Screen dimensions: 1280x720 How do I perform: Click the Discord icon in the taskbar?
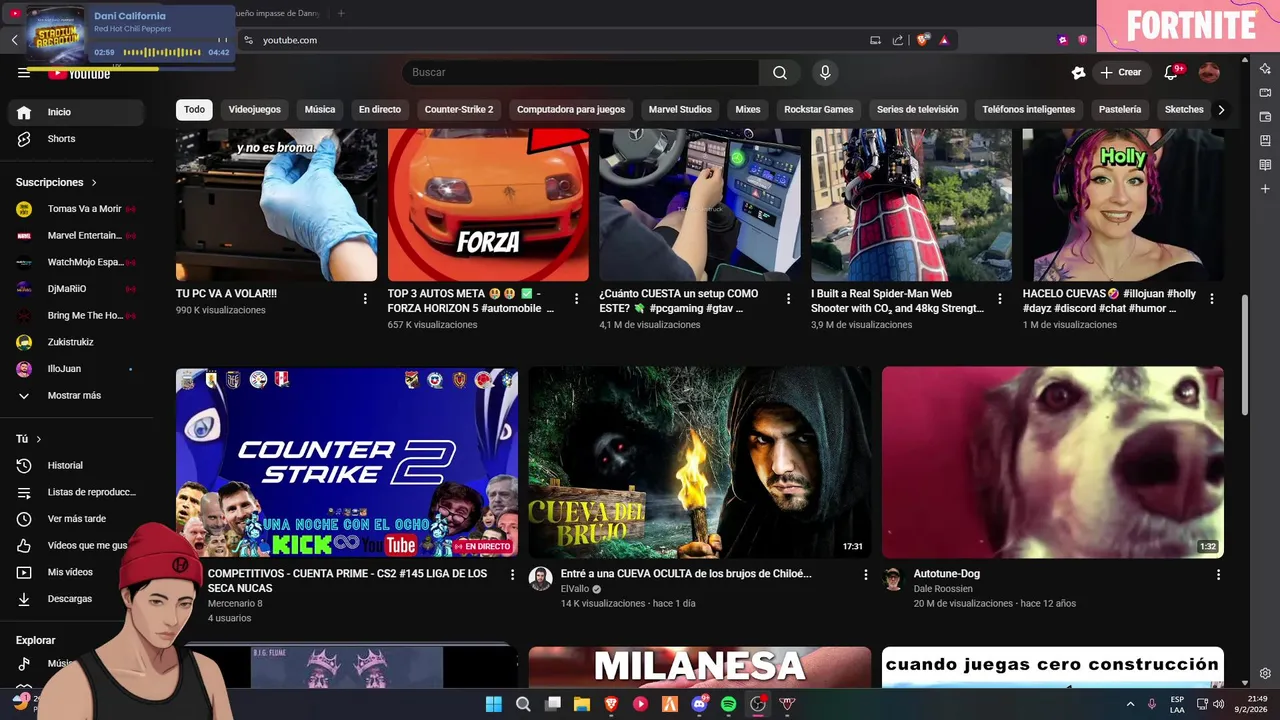700,704
